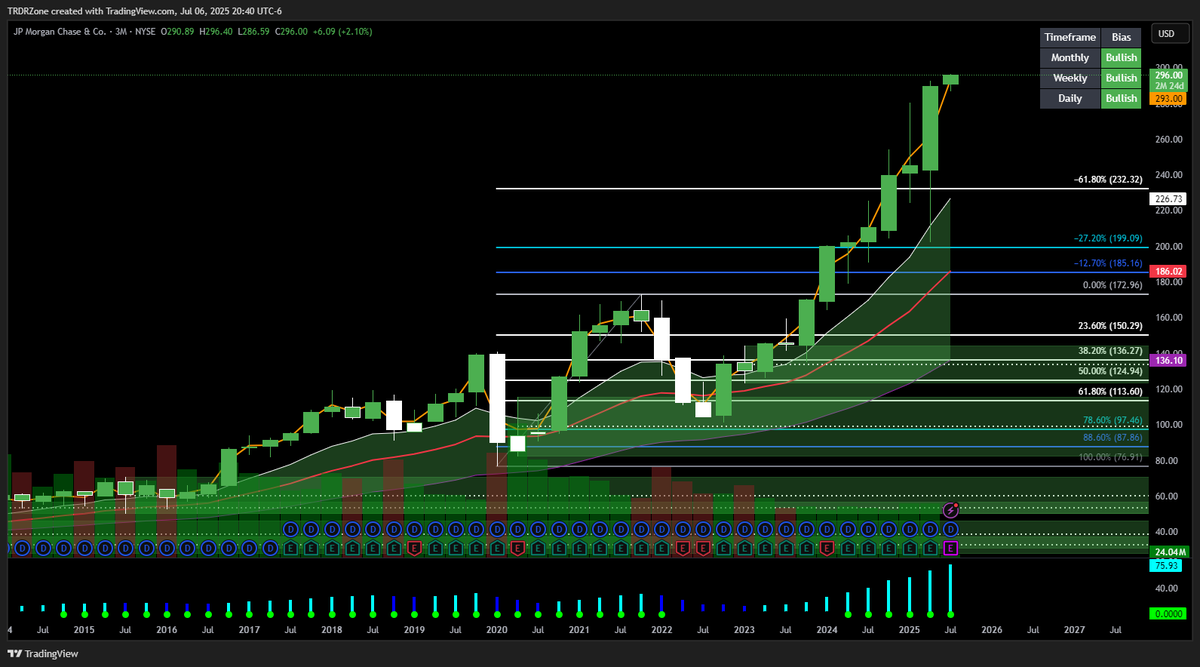Click the red 186.02 price label
The height and width of the screenshot is (667, 1200).
(x=1169, y=271)
